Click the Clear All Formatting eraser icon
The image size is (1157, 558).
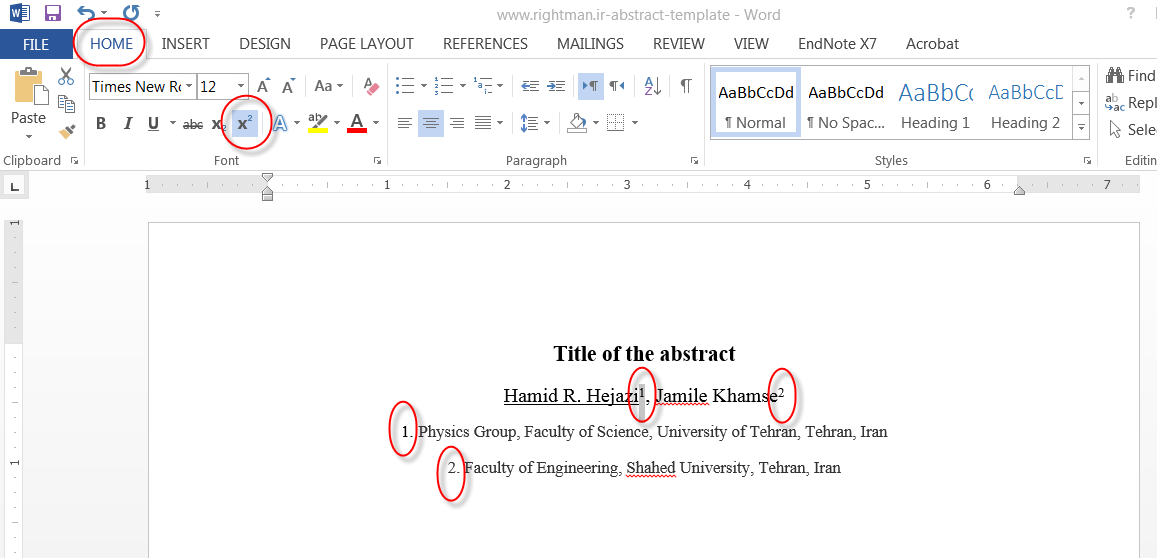pos(371,86)
